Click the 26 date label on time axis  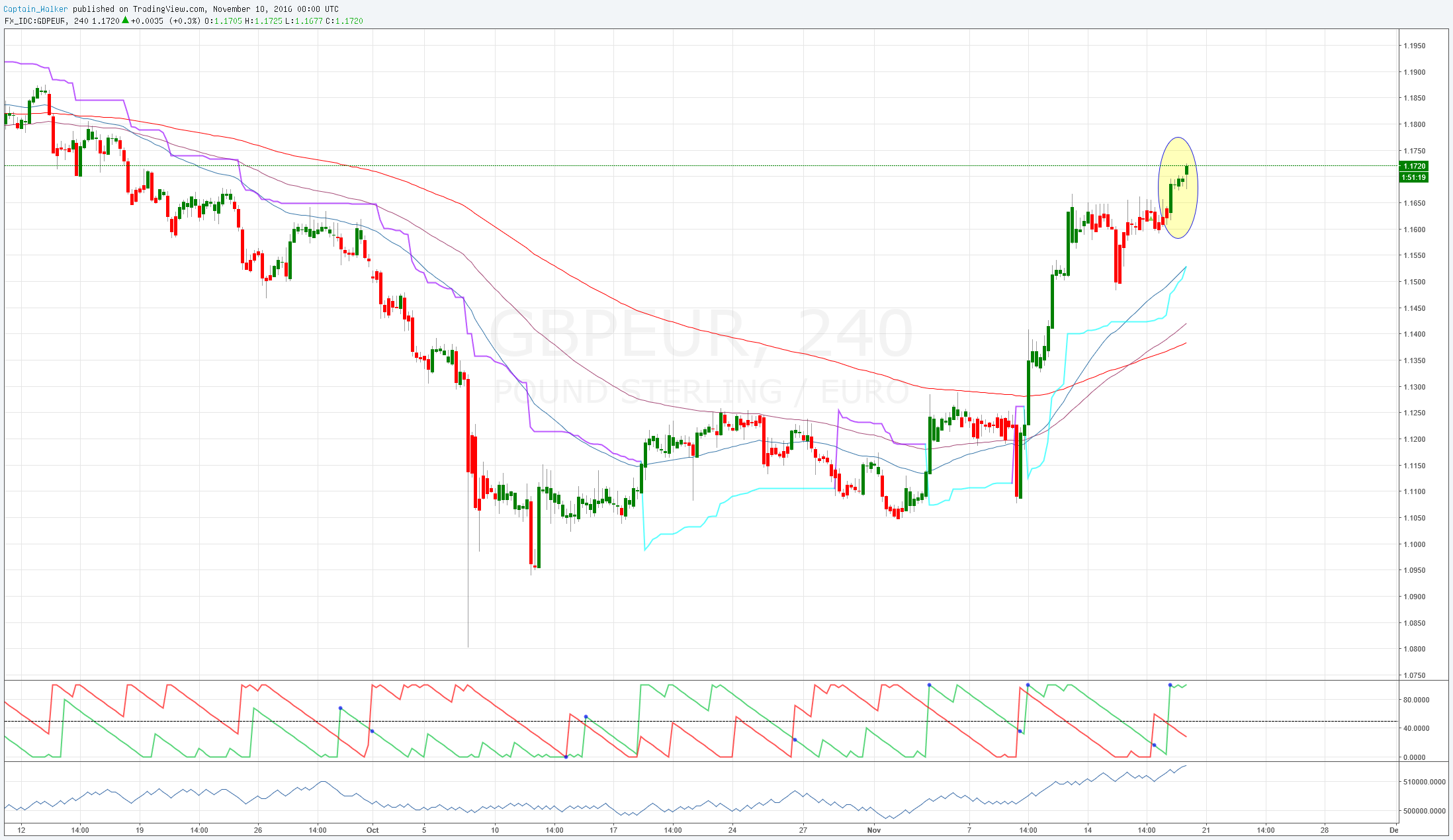pyautogui.click(x=258, y=830)
